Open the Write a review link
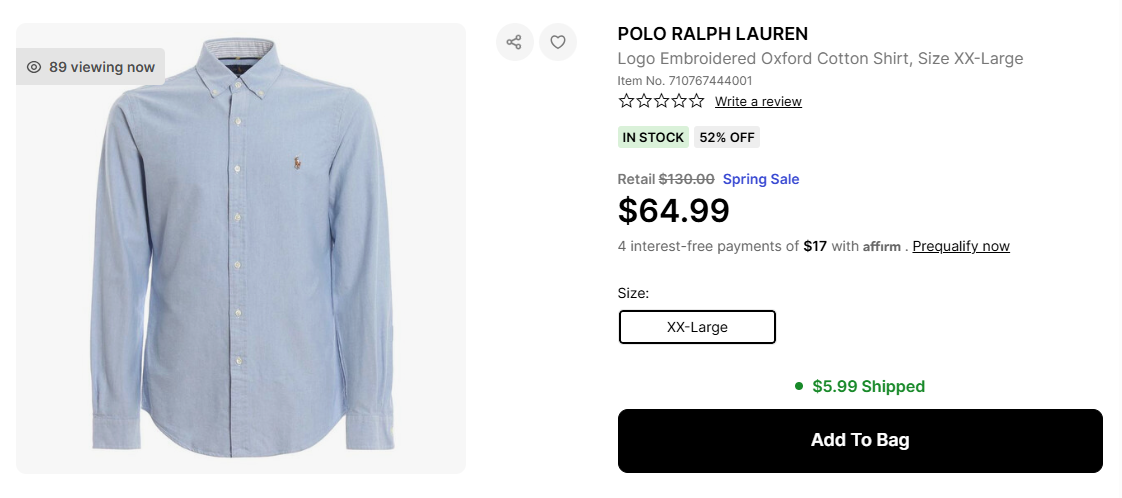Image resolution: width=1122 pixels, height=498 pixels. (x=758, y=102)
